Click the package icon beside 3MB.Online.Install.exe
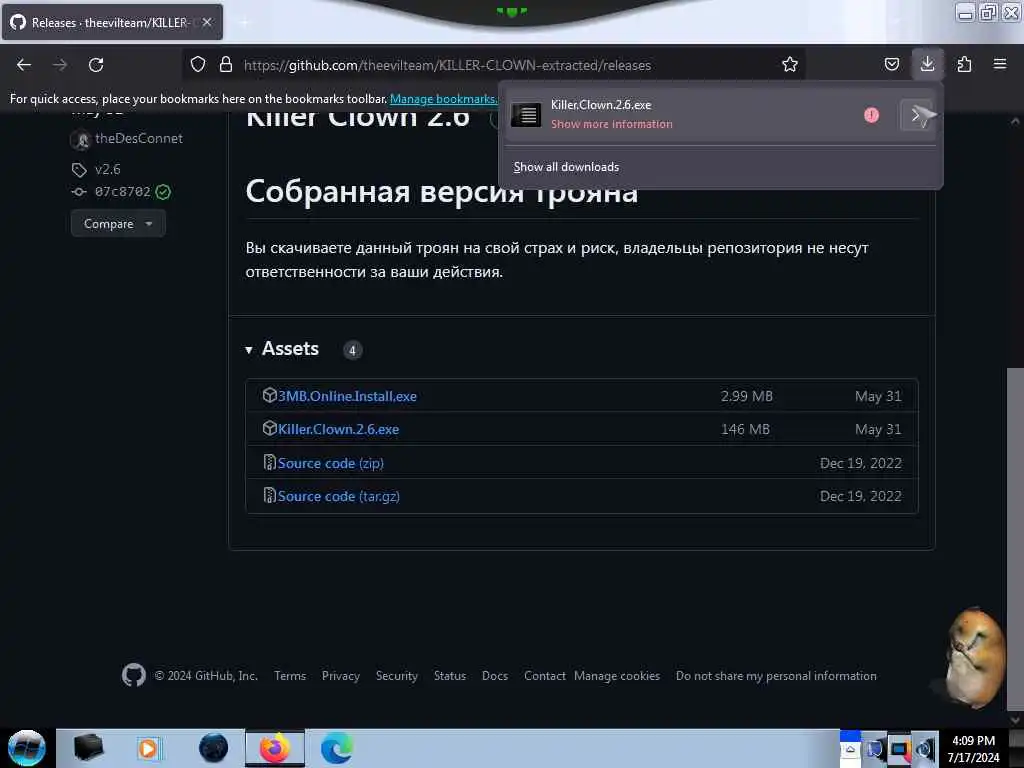The width and height of the screenshot is (1024, 768). (269, 395)
